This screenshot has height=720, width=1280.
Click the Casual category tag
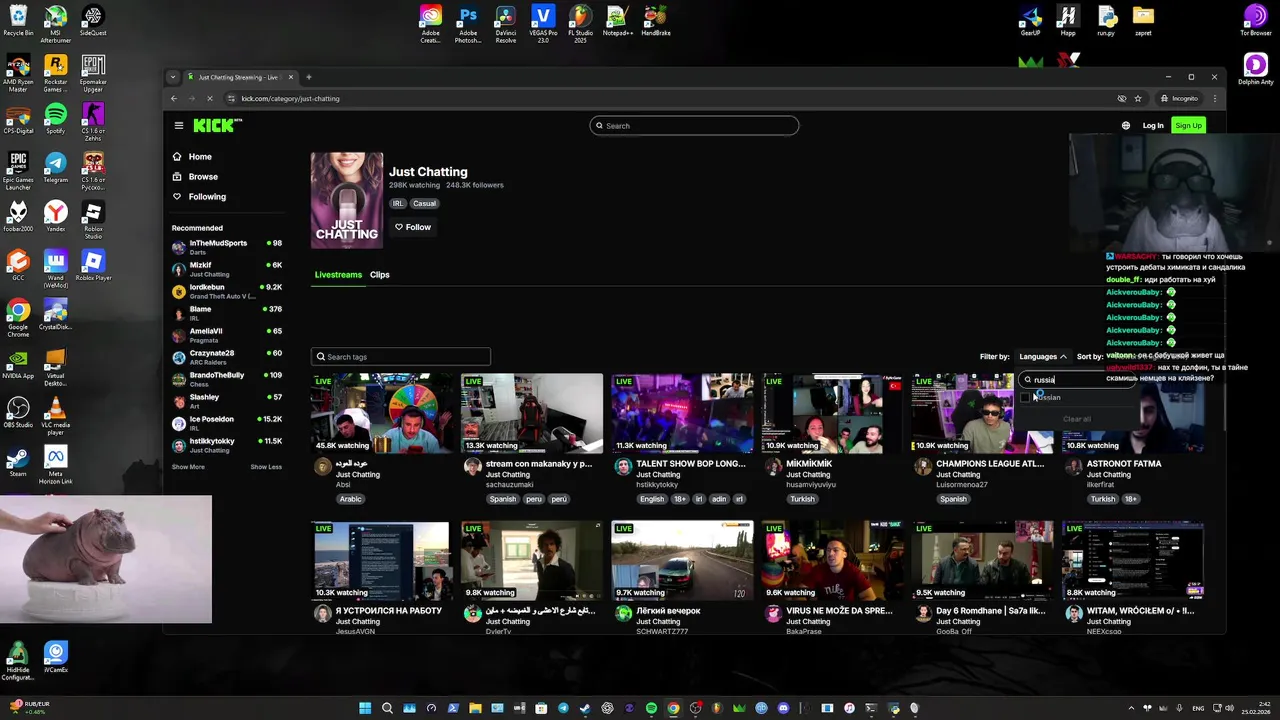coord(425,203)
